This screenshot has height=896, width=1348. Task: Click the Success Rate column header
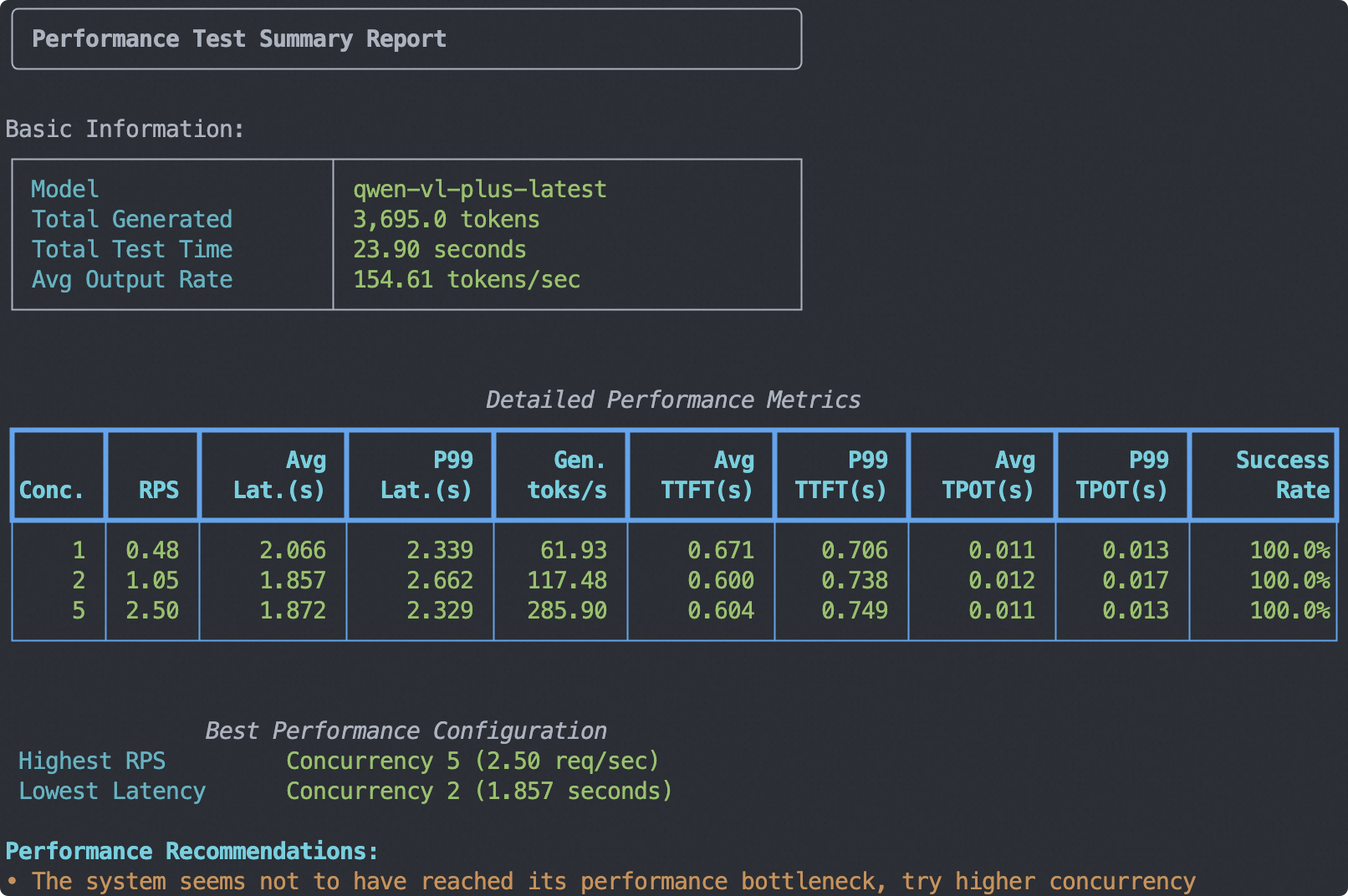(x=1282, y=475)
